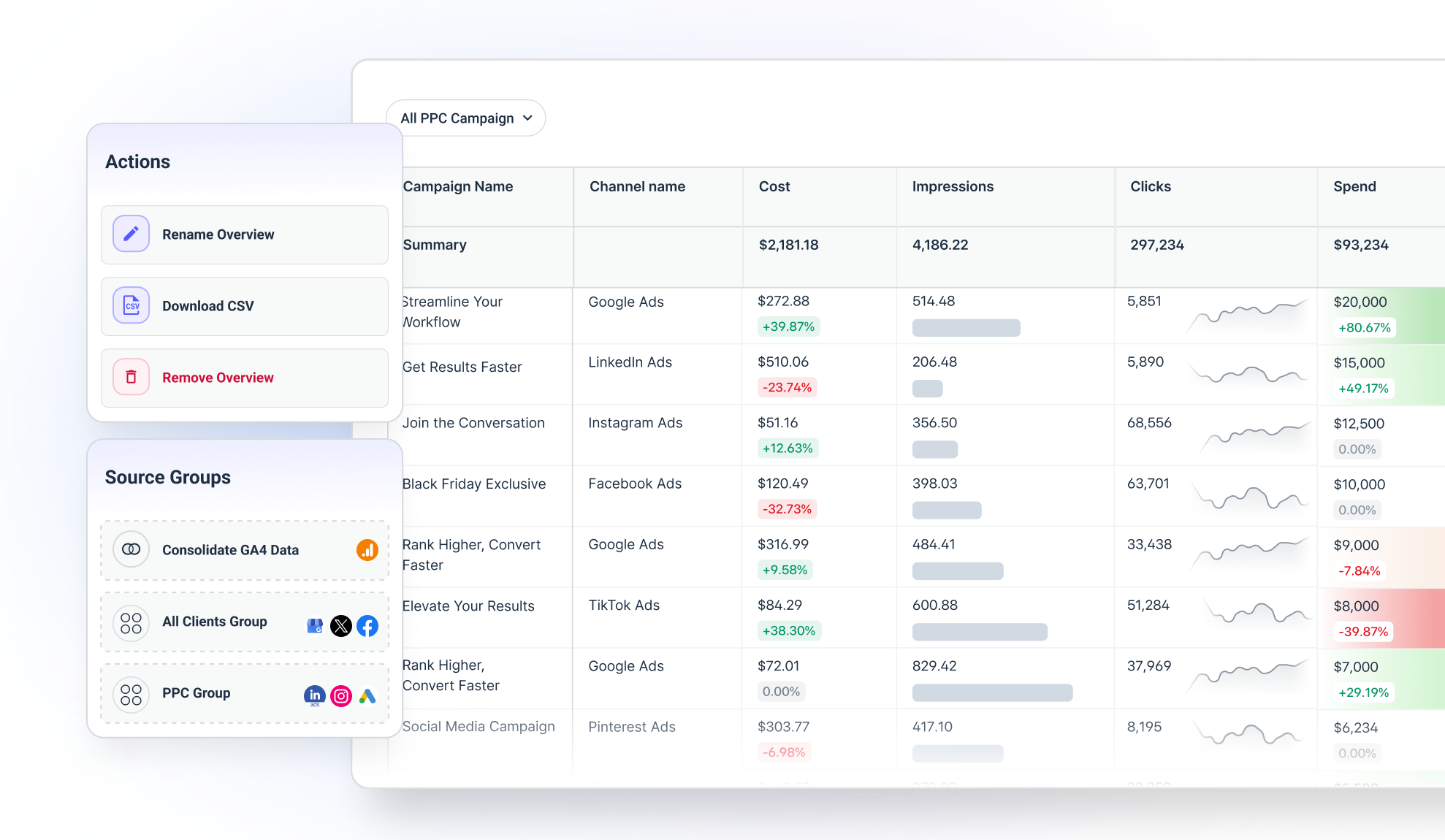Expand the PPC Group source group

coord(196,693)
